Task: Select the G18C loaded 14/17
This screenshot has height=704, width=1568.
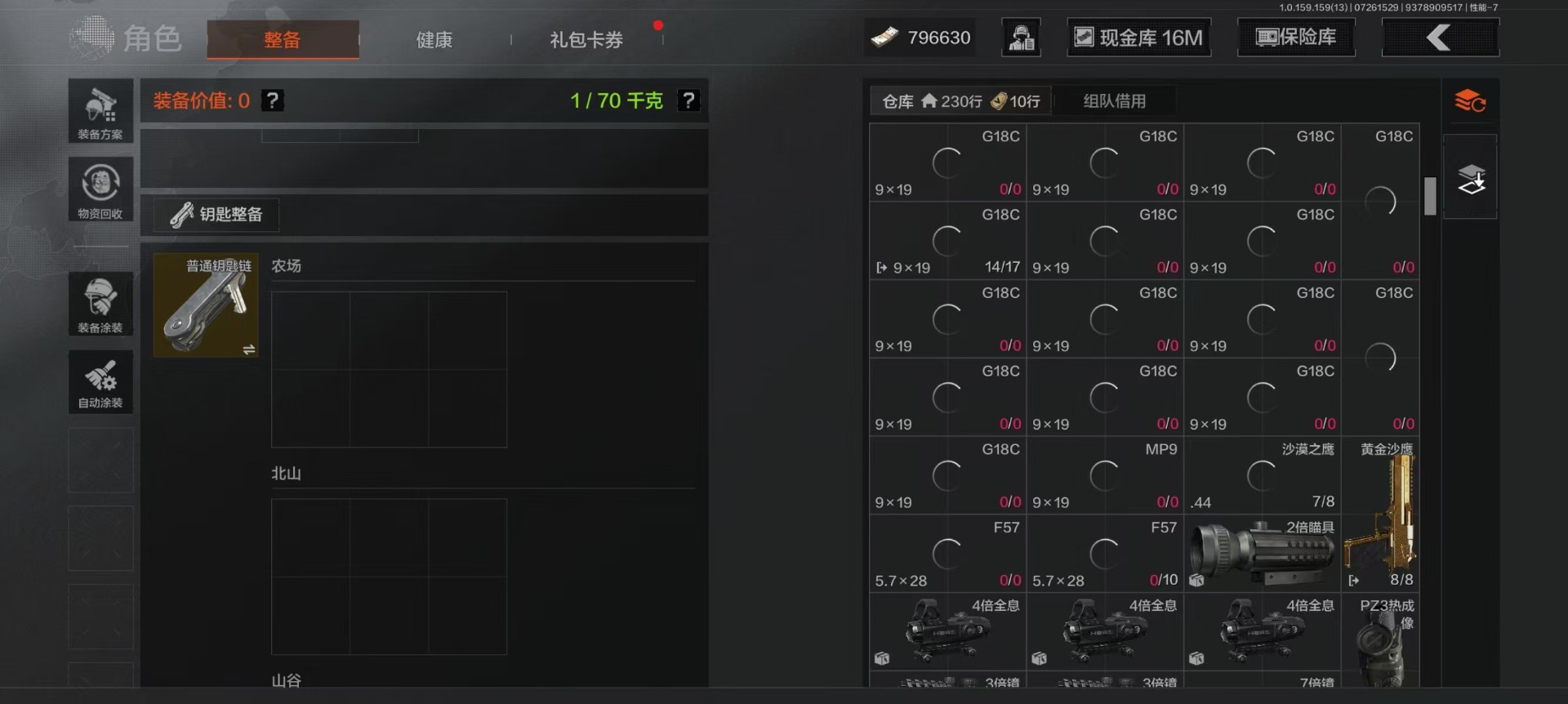Action: click(948, 241)
